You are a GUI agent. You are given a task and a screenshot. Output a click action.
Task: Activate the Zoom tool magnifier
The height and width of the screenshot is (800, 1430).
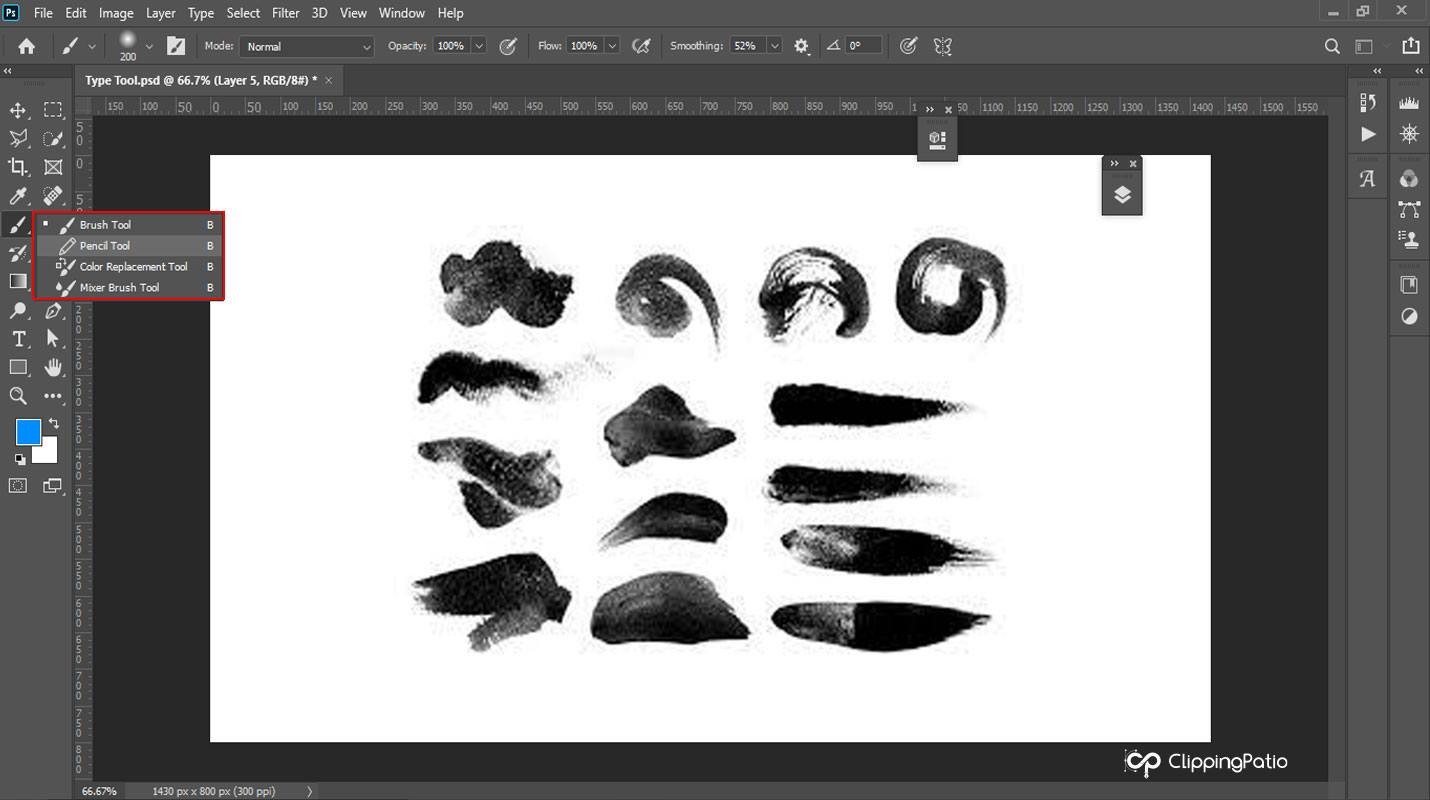point(18,396)
